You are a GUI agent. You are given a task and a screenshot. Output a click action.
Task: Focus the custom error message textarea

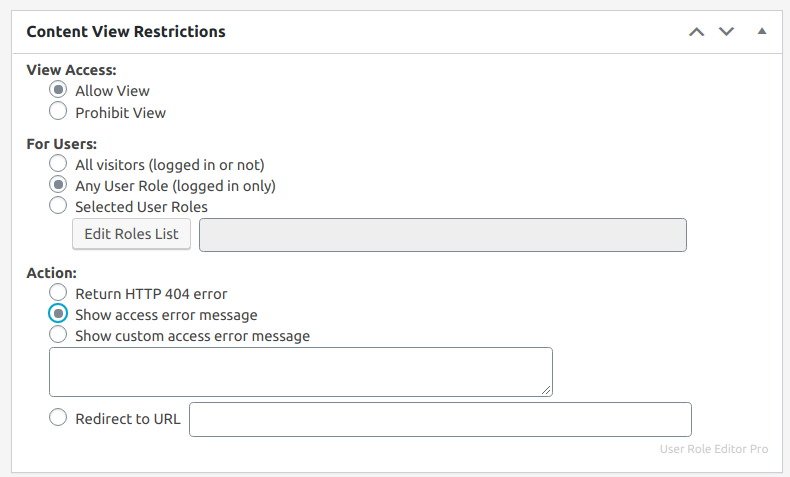(x=301, y=372)
